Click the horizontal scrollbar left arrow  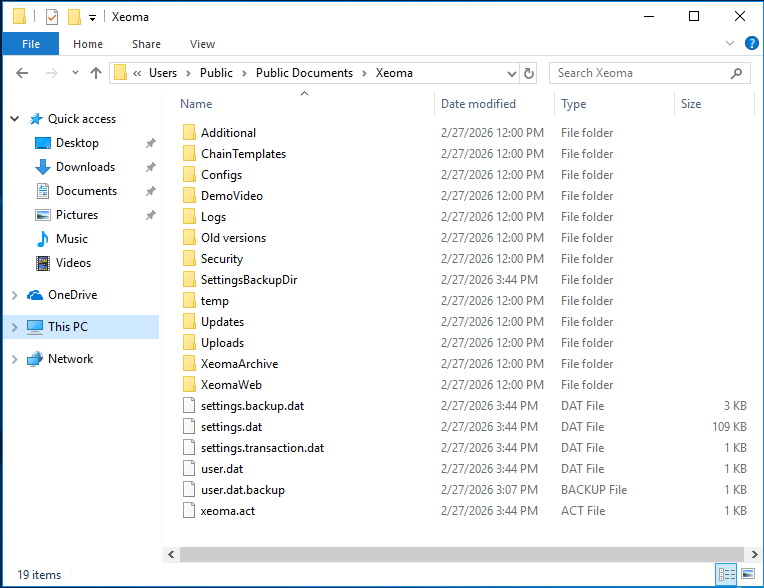pos(171,554)
